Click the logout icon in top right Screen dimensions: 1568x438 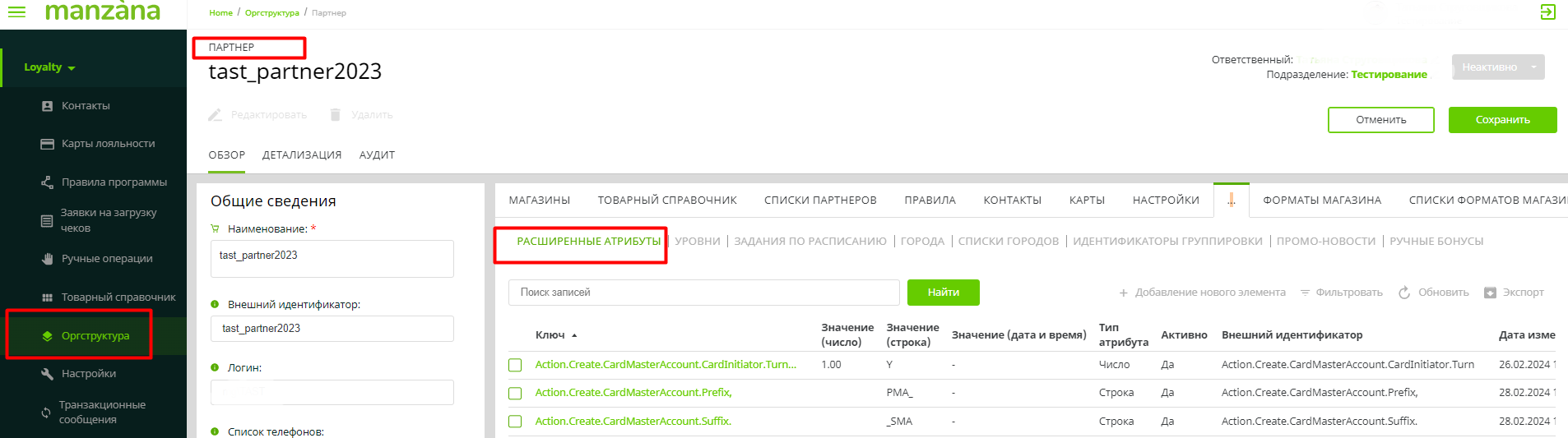[x=1547, y=12]
